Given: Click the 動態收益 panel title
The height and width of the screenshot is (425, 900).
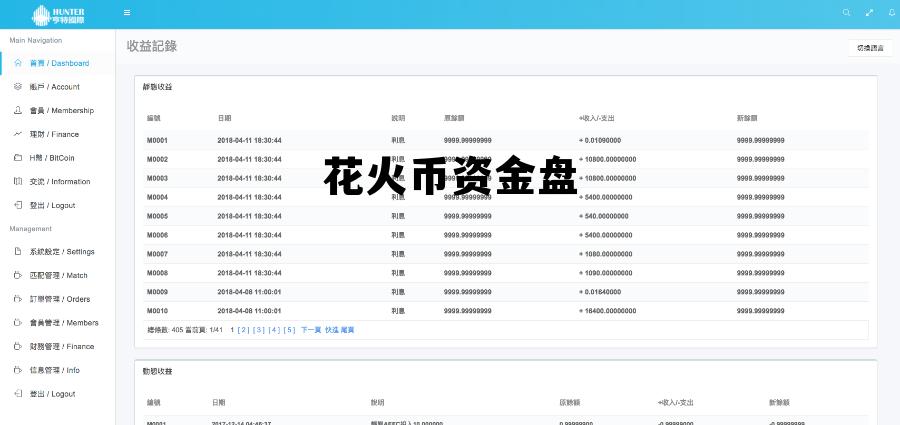Looking at the screenshot, I should [157, 372].
